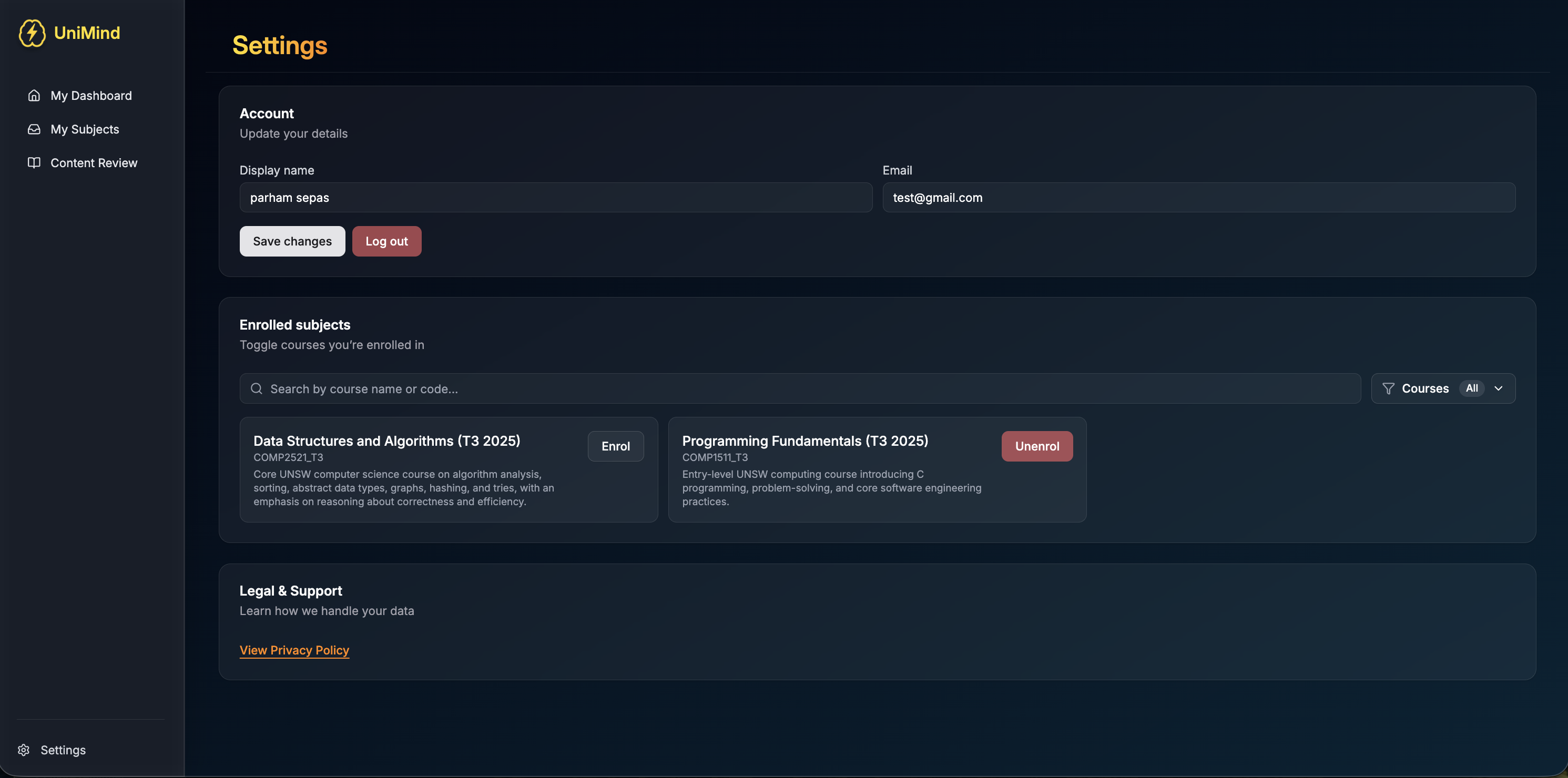This screenshot has width=1568, height=778.
Task: Open the View Privacy Policy link
Action: click(294, 650)
